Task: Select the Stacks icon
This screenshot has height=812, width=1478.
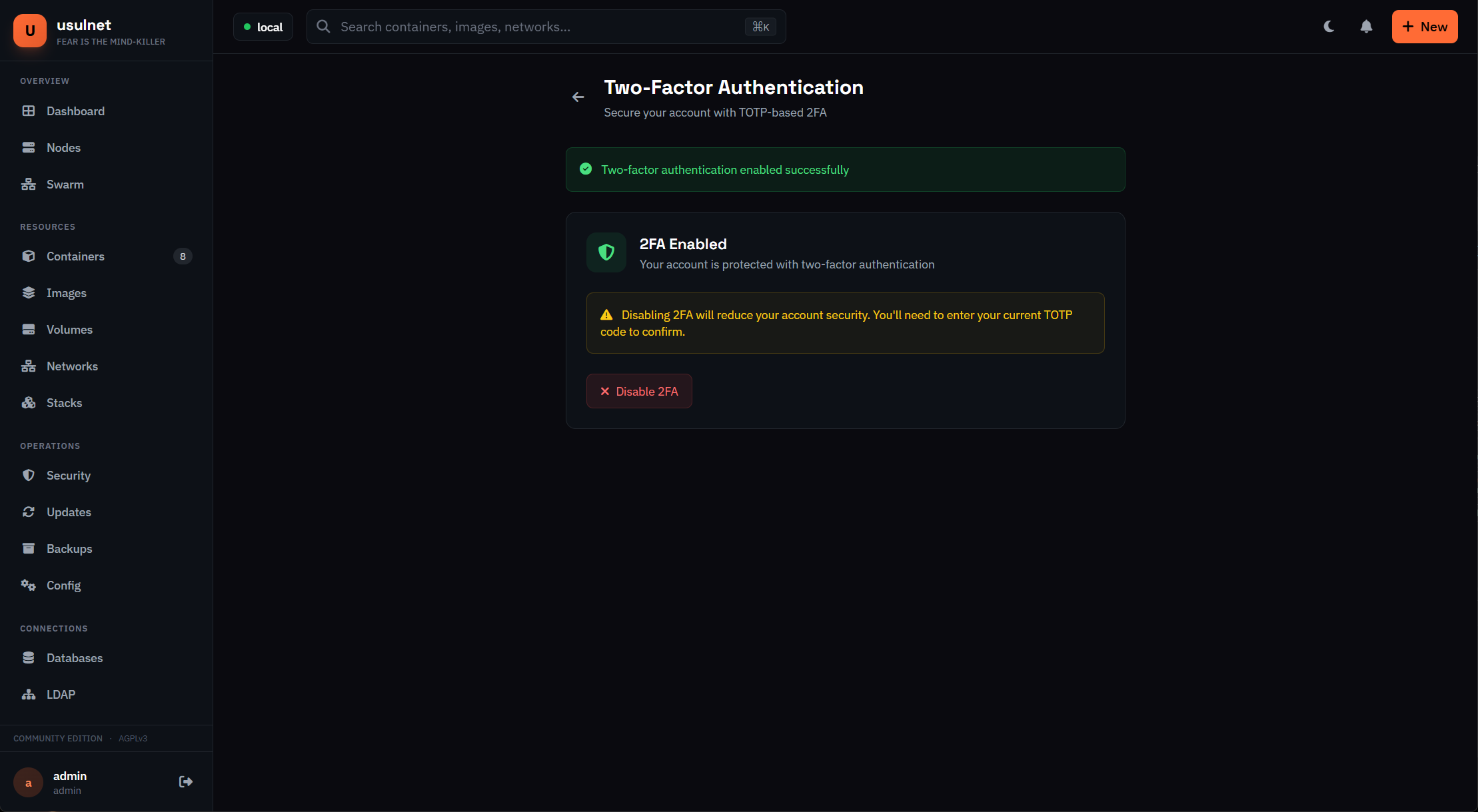Action: (x=29, y=402)
